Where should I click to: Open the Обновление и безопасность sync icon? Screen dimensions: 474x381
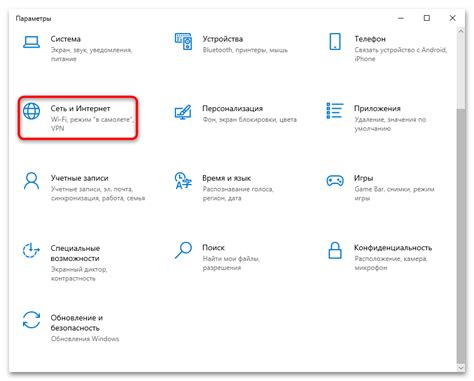tap(31, 320)
